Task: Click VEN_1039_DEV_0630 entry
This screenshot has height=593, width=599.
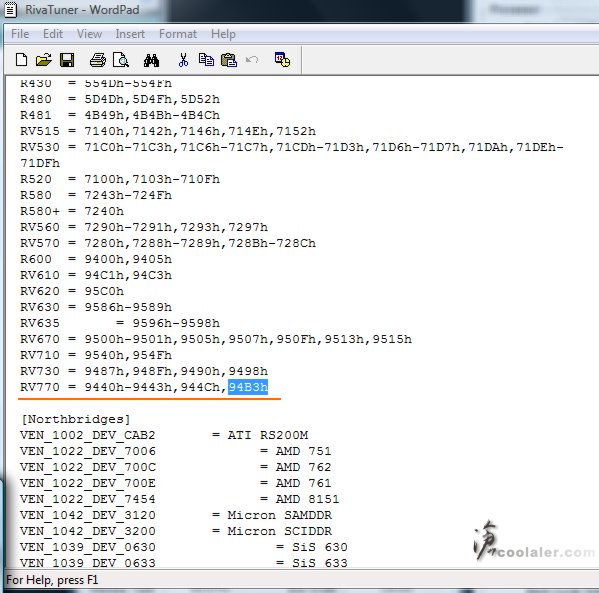Action: (87, 548)
